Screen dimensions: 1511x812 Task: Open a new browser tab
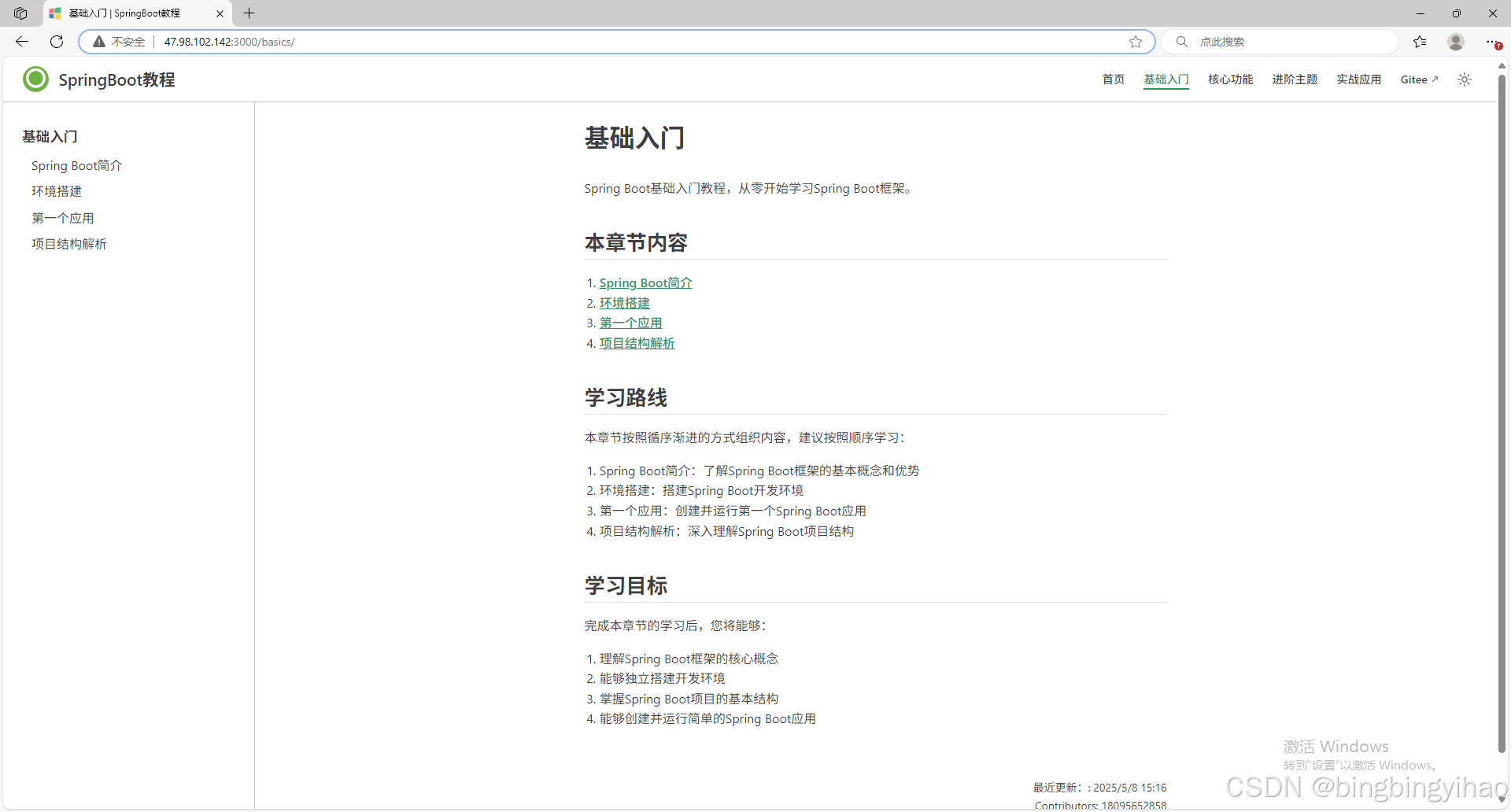pos(249,13)
